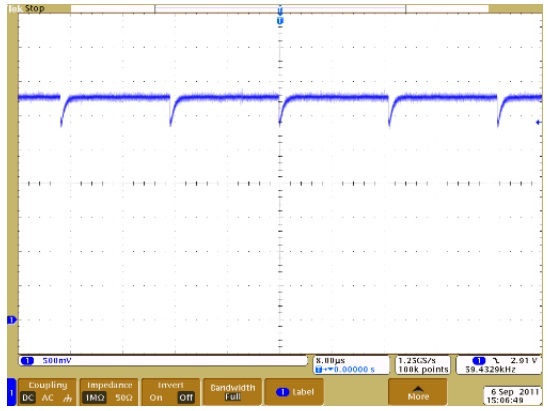Click Coupling menu header
The height and width of the screenshot is (411, 548).
pyautogui.click(x=48, y=385)
